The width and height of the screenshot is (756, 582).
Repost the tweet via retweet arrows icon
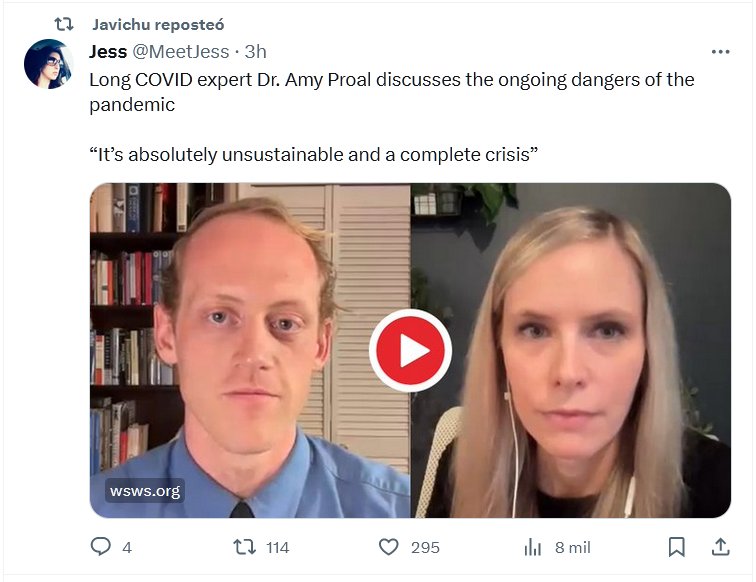click(244, 547)
